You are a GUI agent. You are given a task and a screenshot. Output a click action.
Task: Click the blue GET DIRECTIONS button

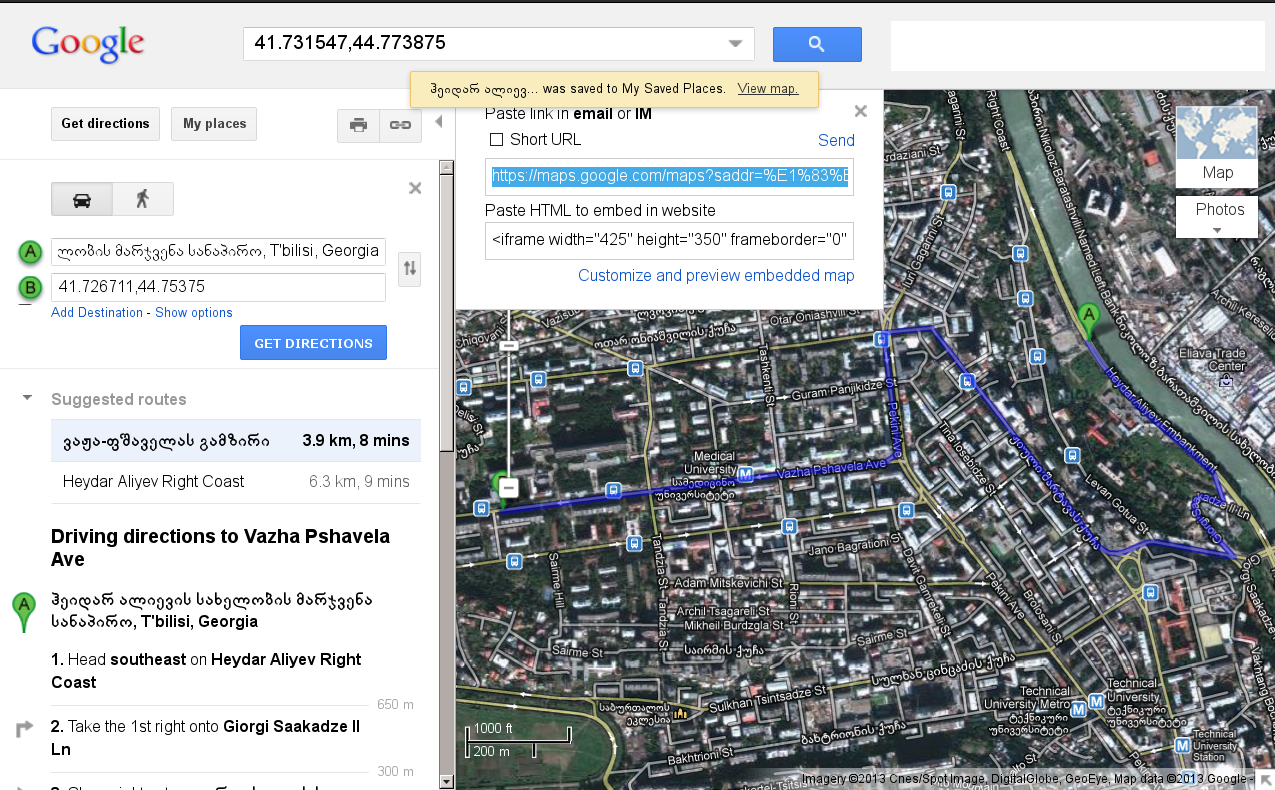(x=313, y=343)
